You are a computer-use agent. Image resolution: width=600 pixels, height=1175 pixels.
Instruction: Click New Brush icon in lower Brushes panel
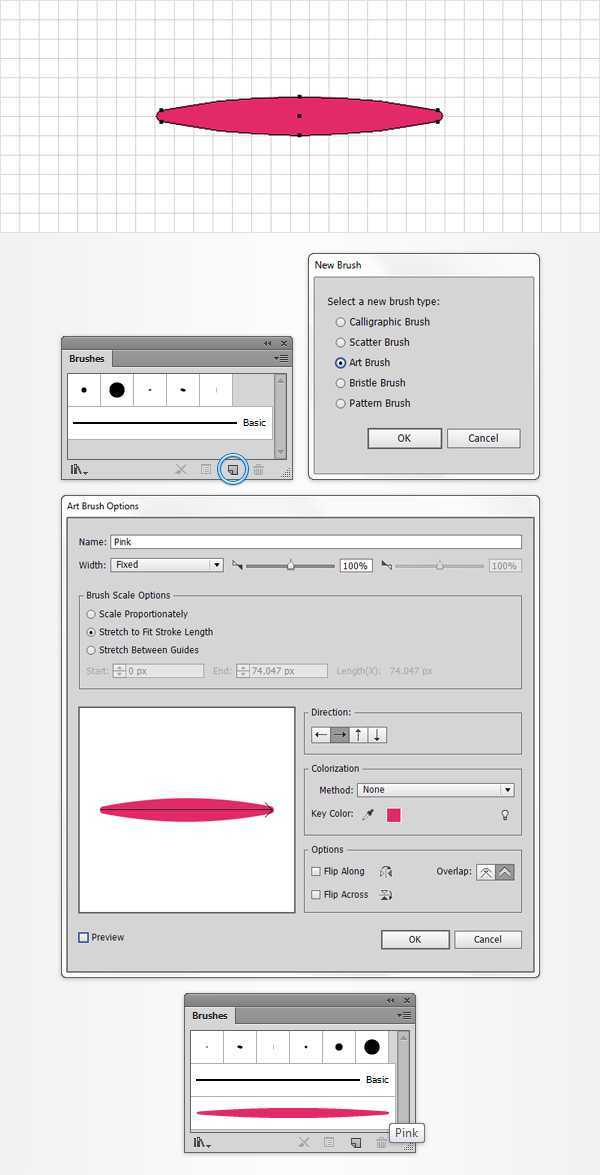(356, 1143)
